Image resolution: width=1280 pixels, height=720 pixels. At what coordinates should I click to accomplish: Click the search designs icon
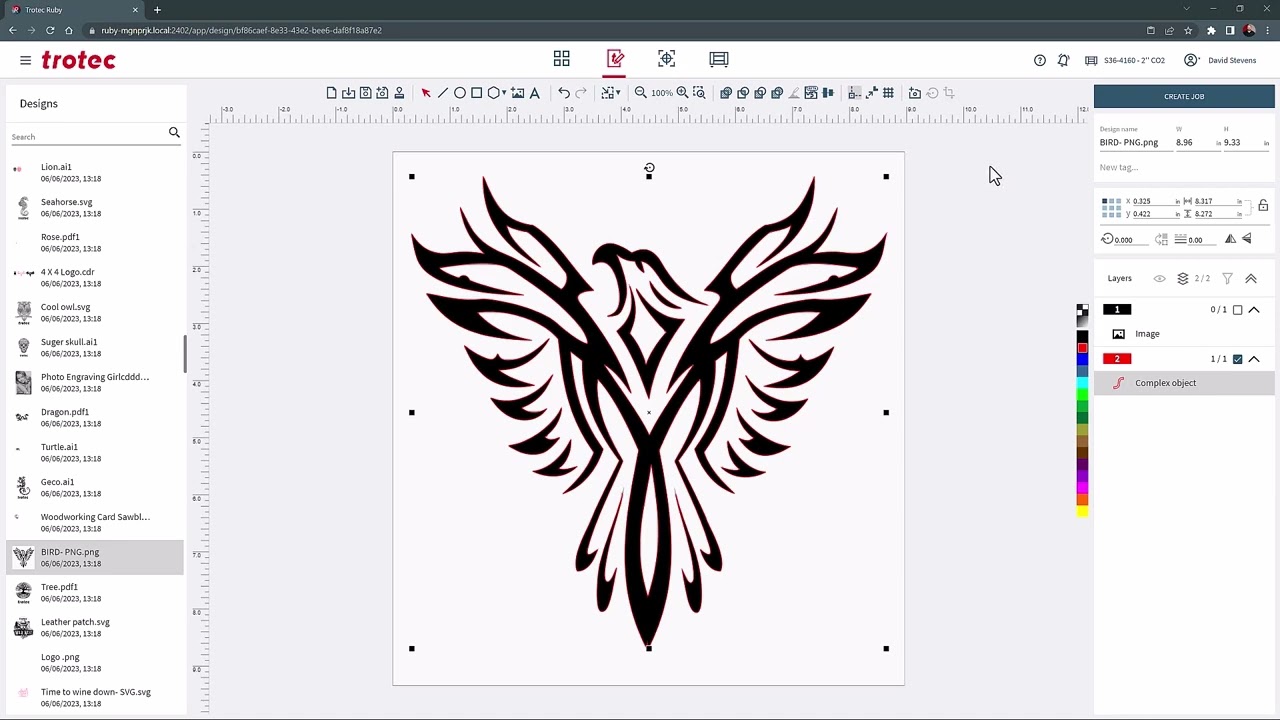point(174,132)
